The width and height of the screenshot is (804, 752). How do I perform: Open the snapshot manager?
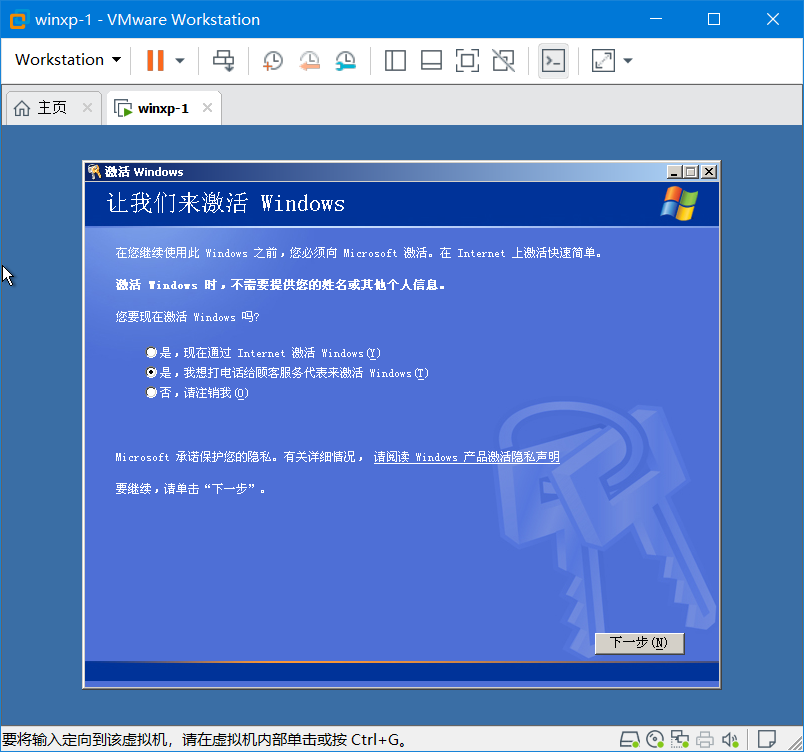pos(346,60)
